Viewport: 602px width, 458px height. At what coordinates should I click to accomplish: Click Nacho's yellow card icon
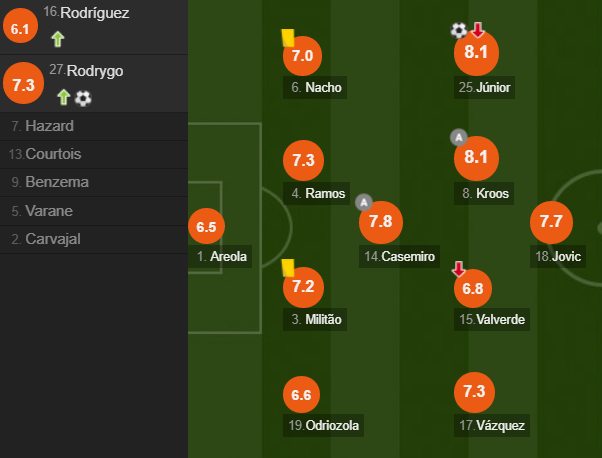pos(288,38)
